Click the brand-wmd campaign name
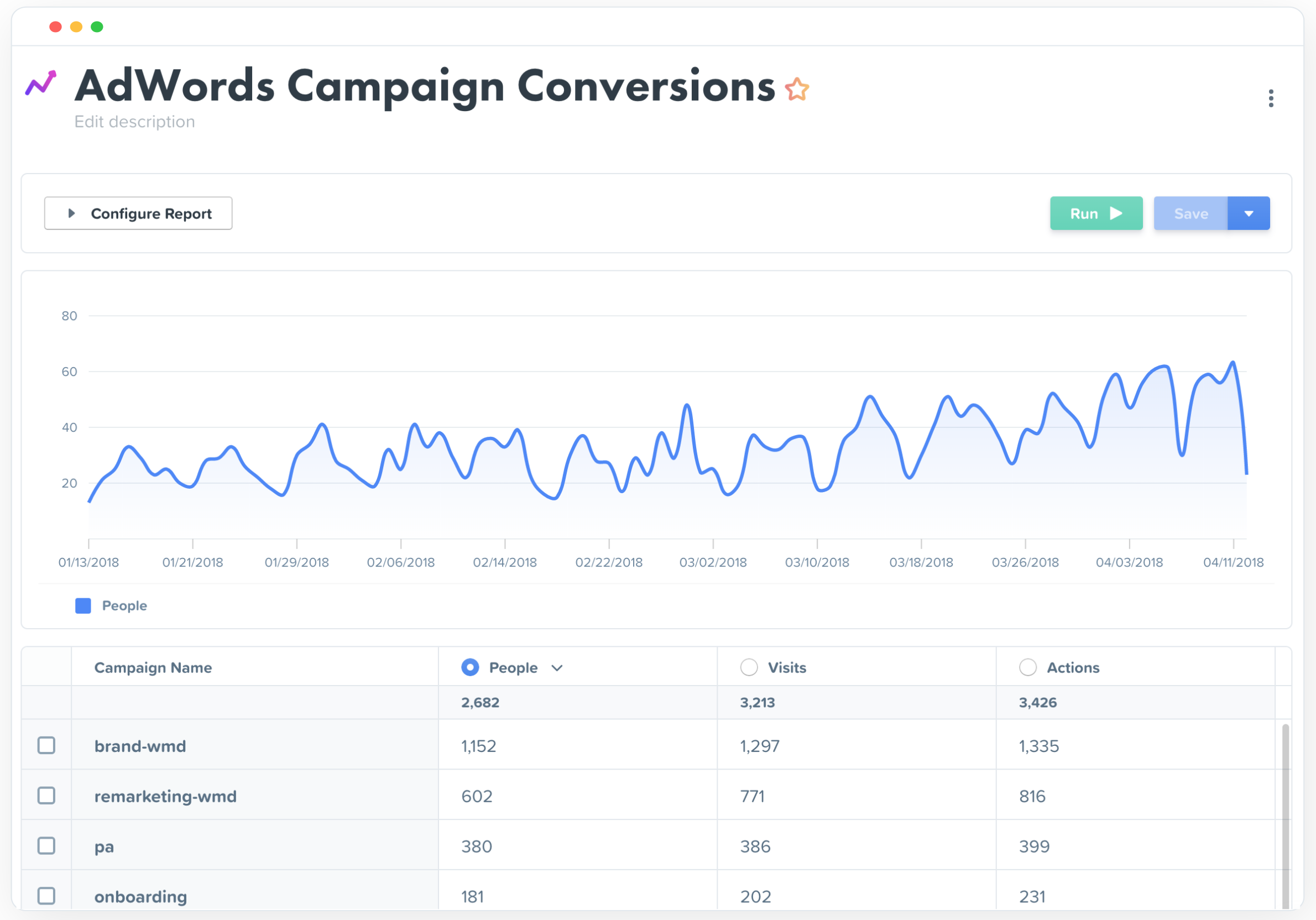This screenshot has height=920, width=1316. click(x=140, y=746)
